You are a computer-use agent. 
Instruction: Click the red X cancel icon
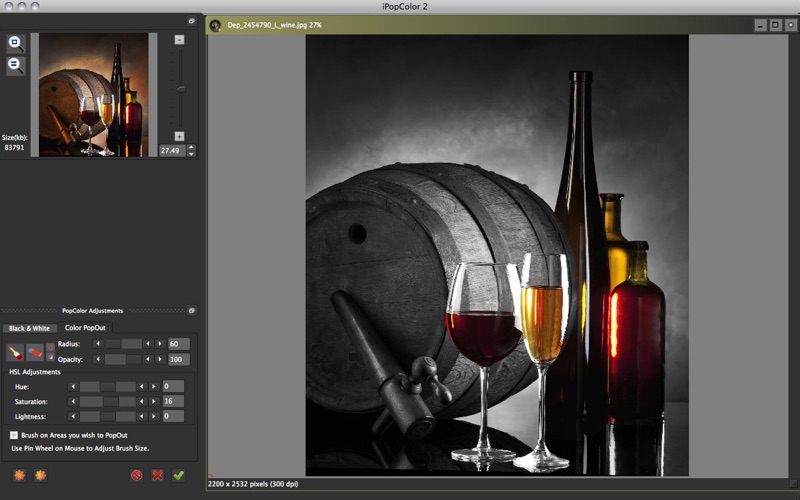point(157,475)
